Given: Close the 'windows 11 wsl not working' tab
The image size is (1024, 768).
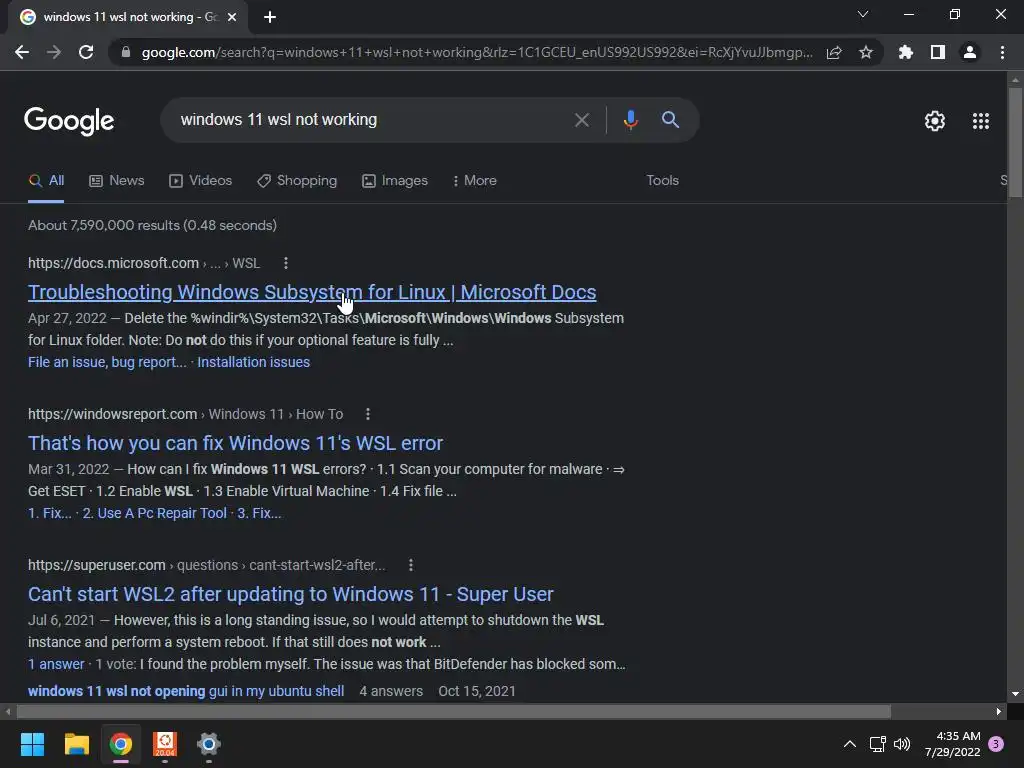Looking at the screenshot, I should tap(232, 17).
